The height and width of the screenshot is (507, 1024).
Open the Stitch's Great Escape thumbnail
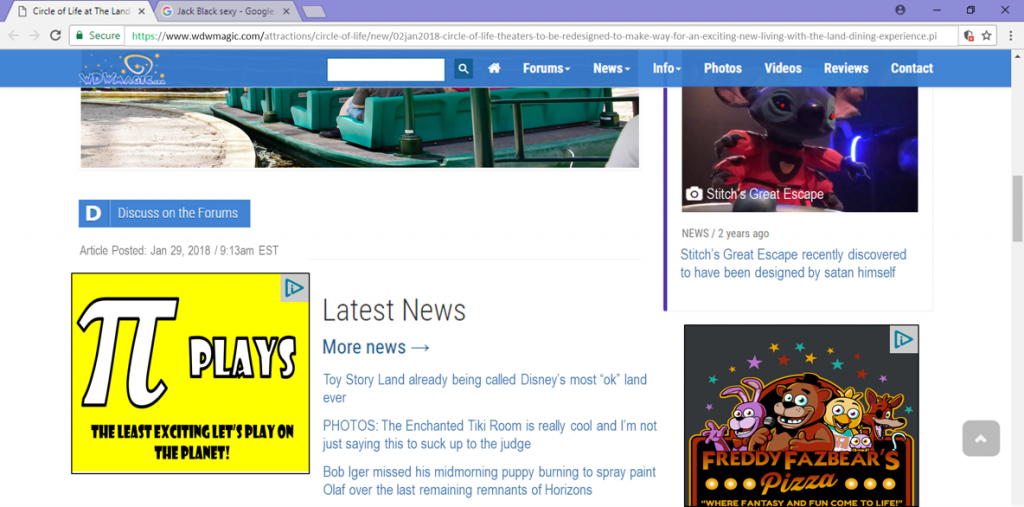pyautogui.click(x=800, y=149)
